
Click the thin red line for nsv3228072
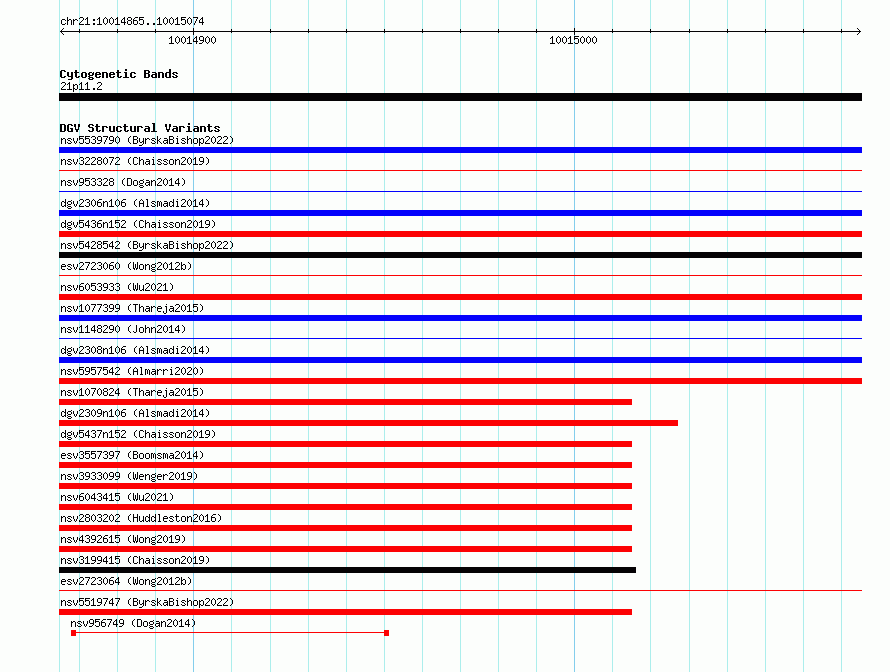[460, 170]
